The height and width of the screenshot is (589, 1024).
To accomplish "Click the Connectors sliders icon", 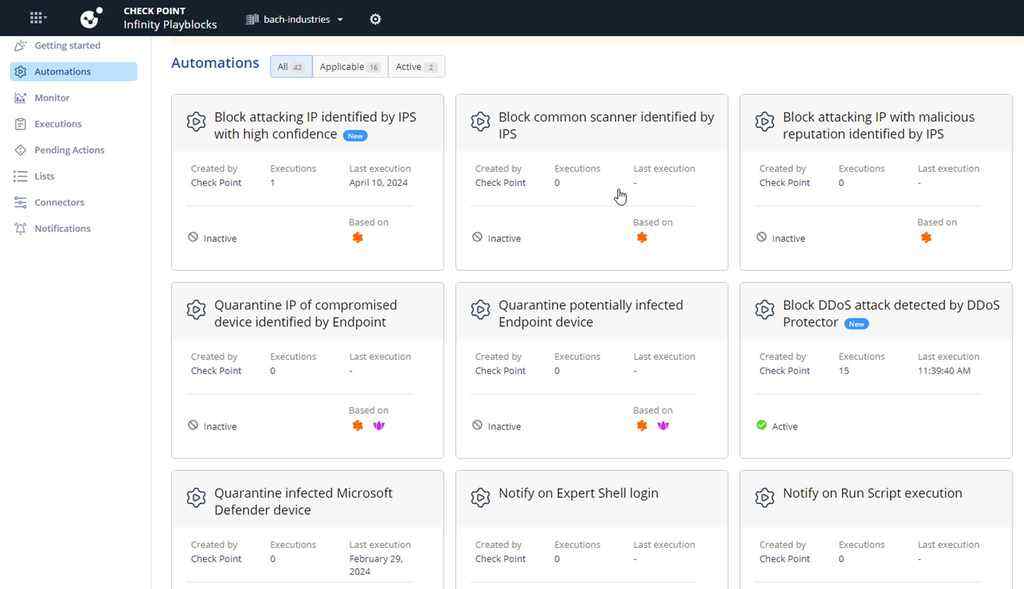I will pos(21,202).
